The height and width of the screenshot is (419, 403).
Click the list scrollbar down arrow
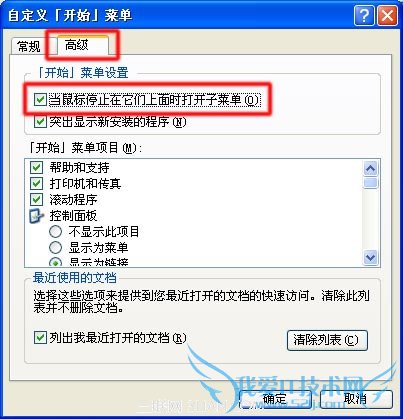pyautogui.click(x=370, y=257)
